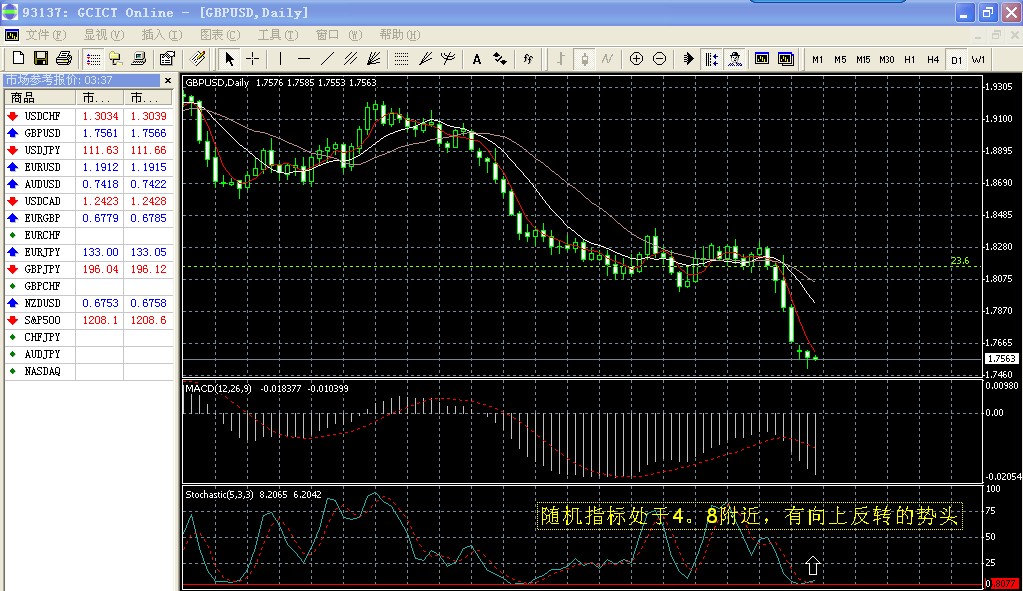Select the USDJPY symbol row
The image size is (1023, 591).
89,150
